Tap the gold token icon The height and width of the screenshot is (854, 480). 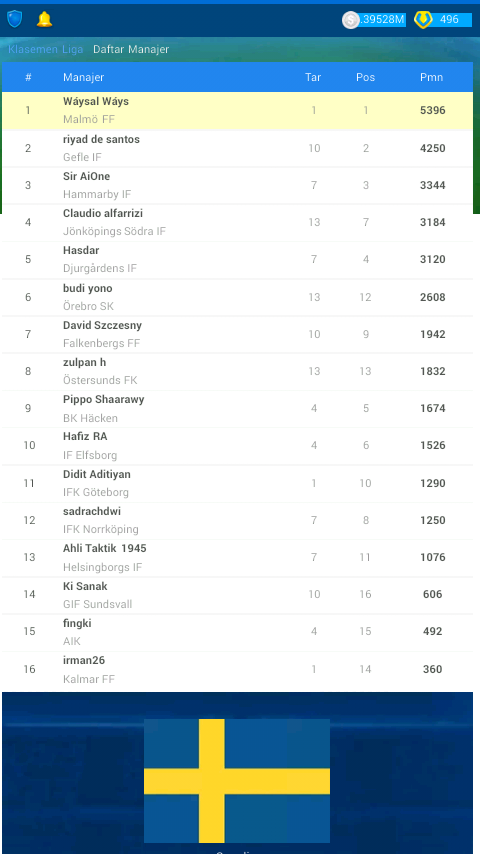click(x=423, y=20)
